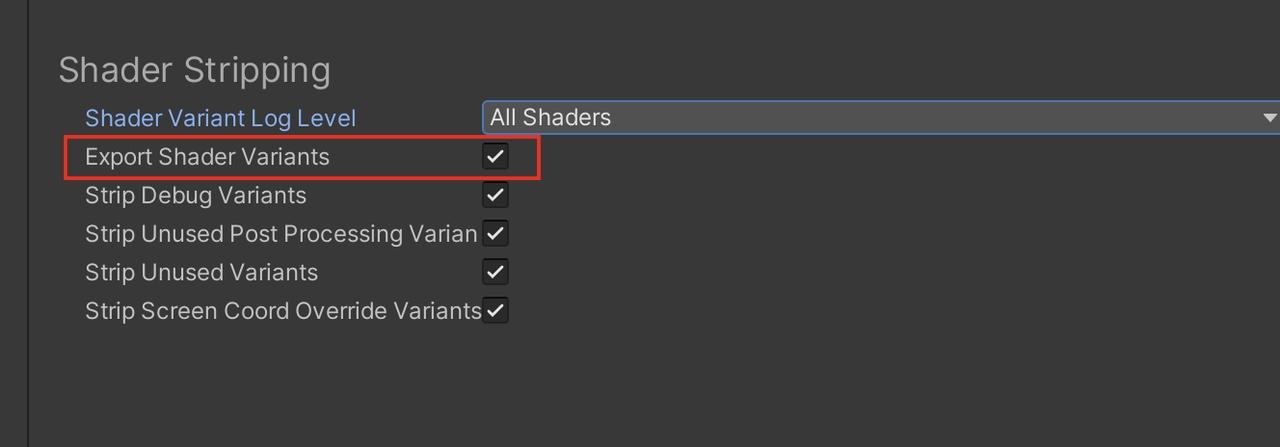Uncheck the Export Shader Variants checkbox
Image resolution: width=1280 pixels, height=447 pixels.
(x=495, y=156)
